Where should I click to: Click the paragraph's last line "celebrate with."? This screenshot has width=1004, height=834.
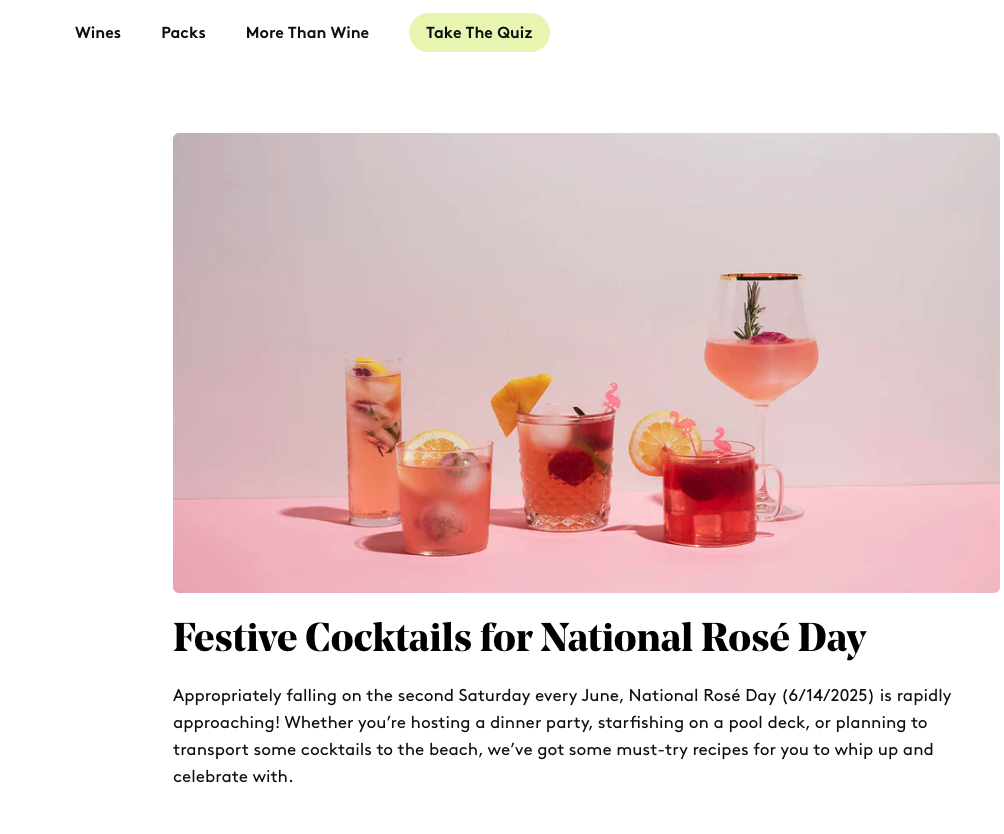tap(233, 776)
